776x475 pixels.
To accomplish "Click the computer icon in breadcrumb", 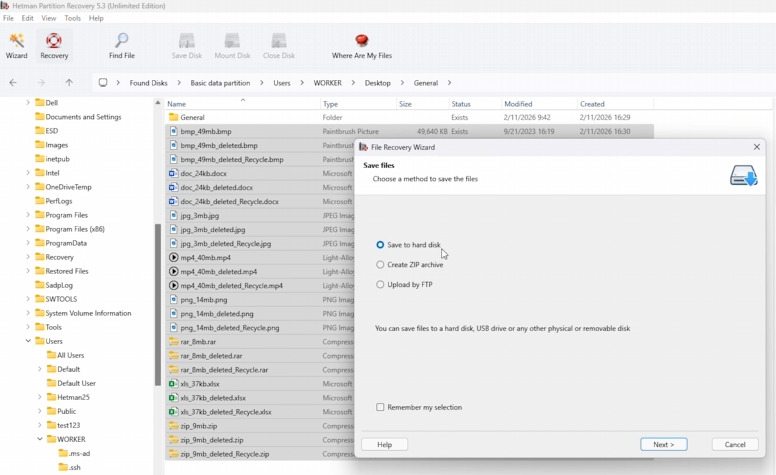I will [102, 83].
